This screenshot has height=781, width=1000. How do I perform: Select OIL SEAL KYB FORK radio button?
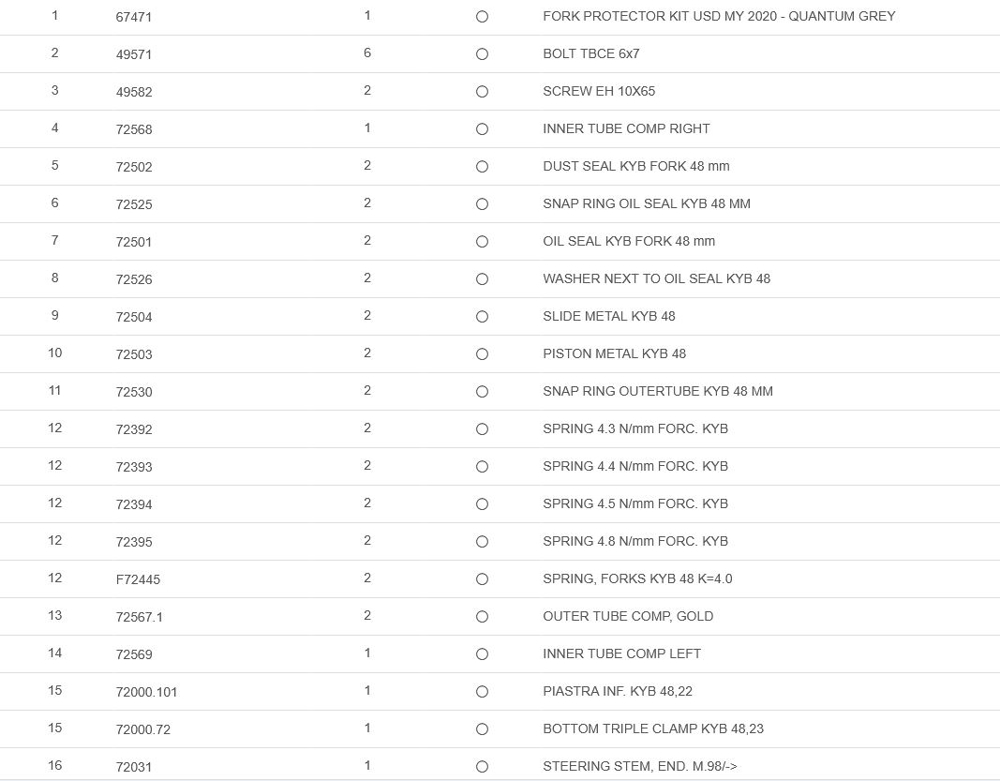tap(482, 242)
